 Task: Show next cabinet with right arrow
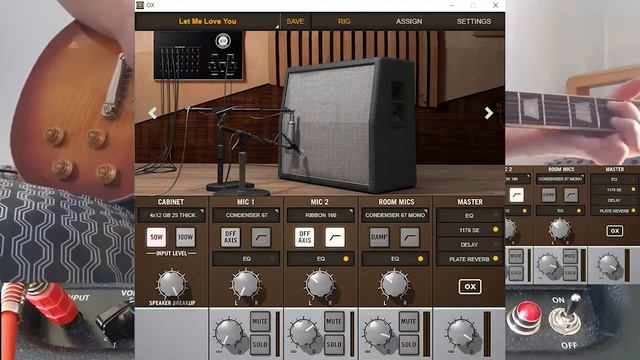click(488, 113)
